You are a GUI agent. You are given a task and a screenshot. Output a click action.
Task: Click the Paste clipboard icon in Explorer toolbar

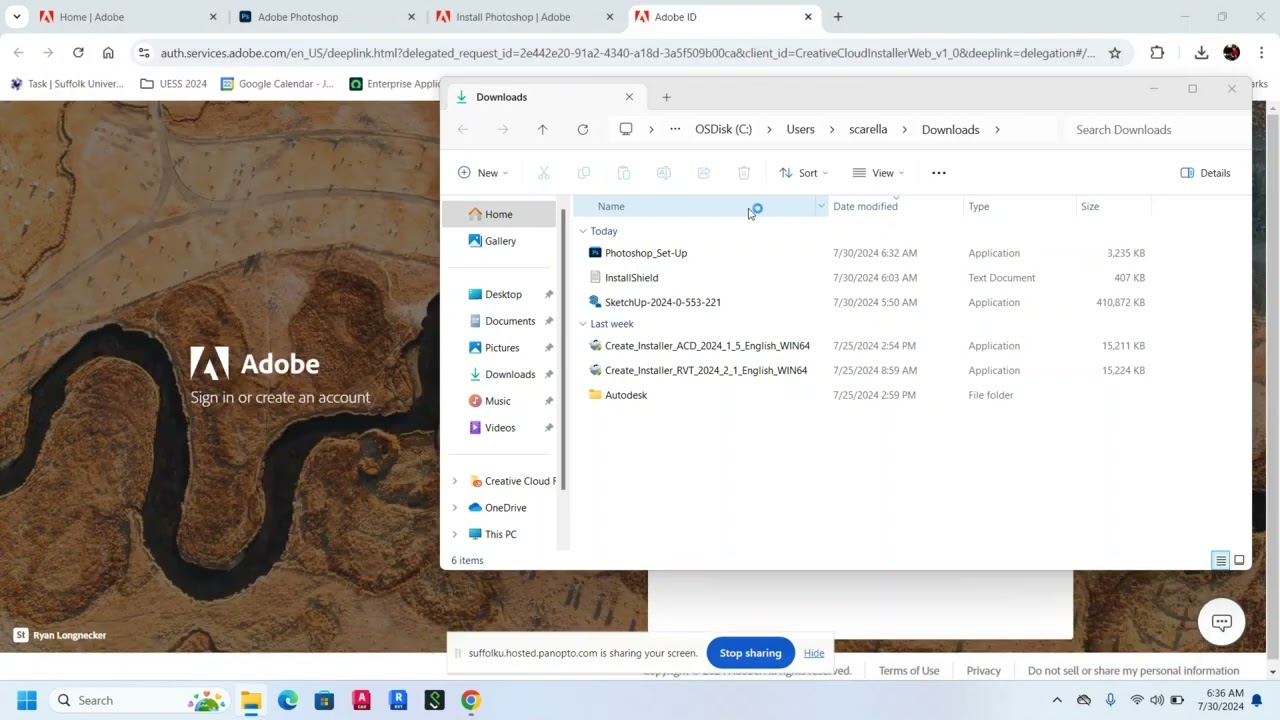pyautogui.click(x=624, y=173)
